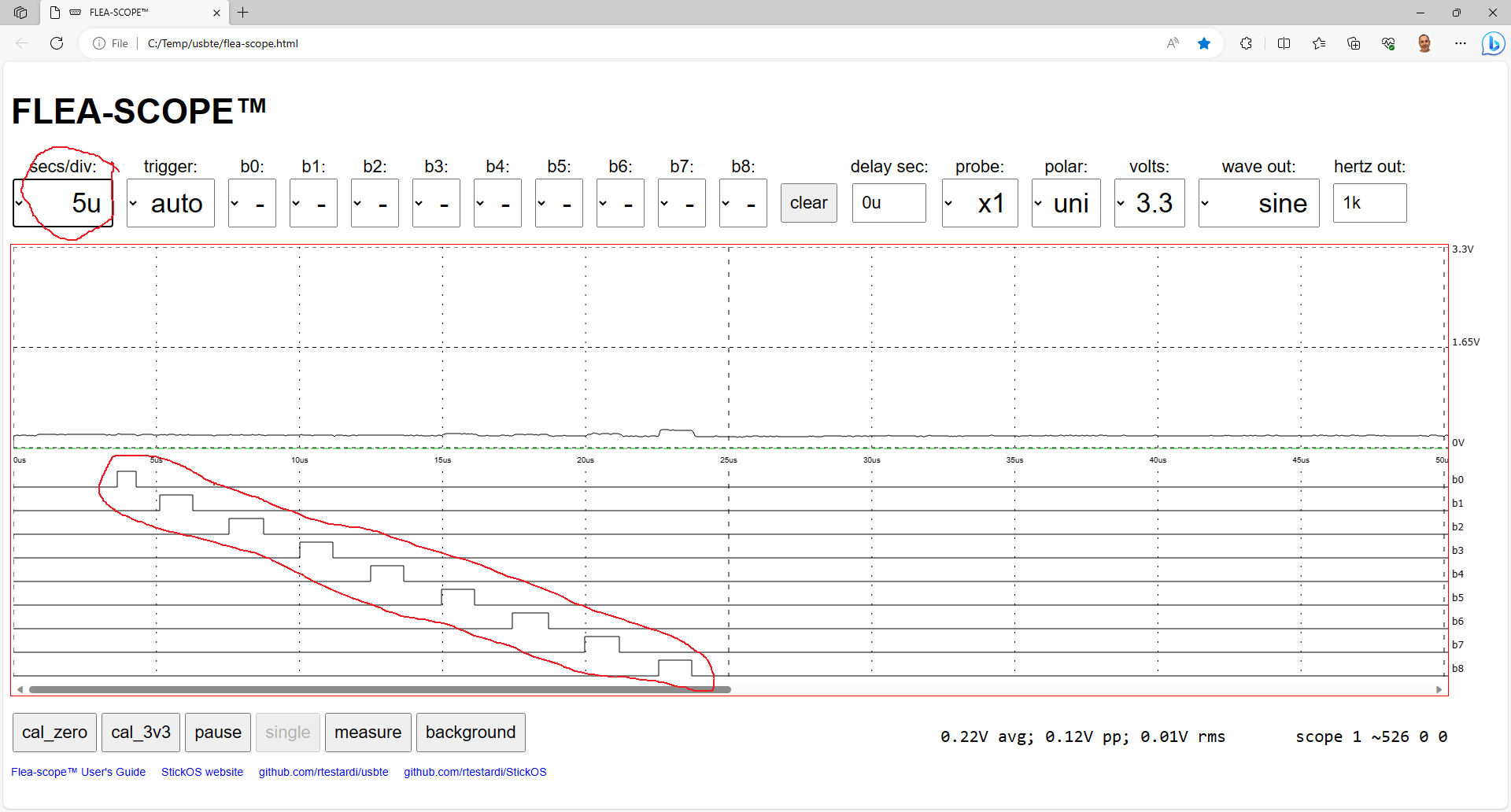This screenshot has height=812, width=1511.
Task: Open github.com/rtestardi/usbte link
Action: click(x=323, y=772)
